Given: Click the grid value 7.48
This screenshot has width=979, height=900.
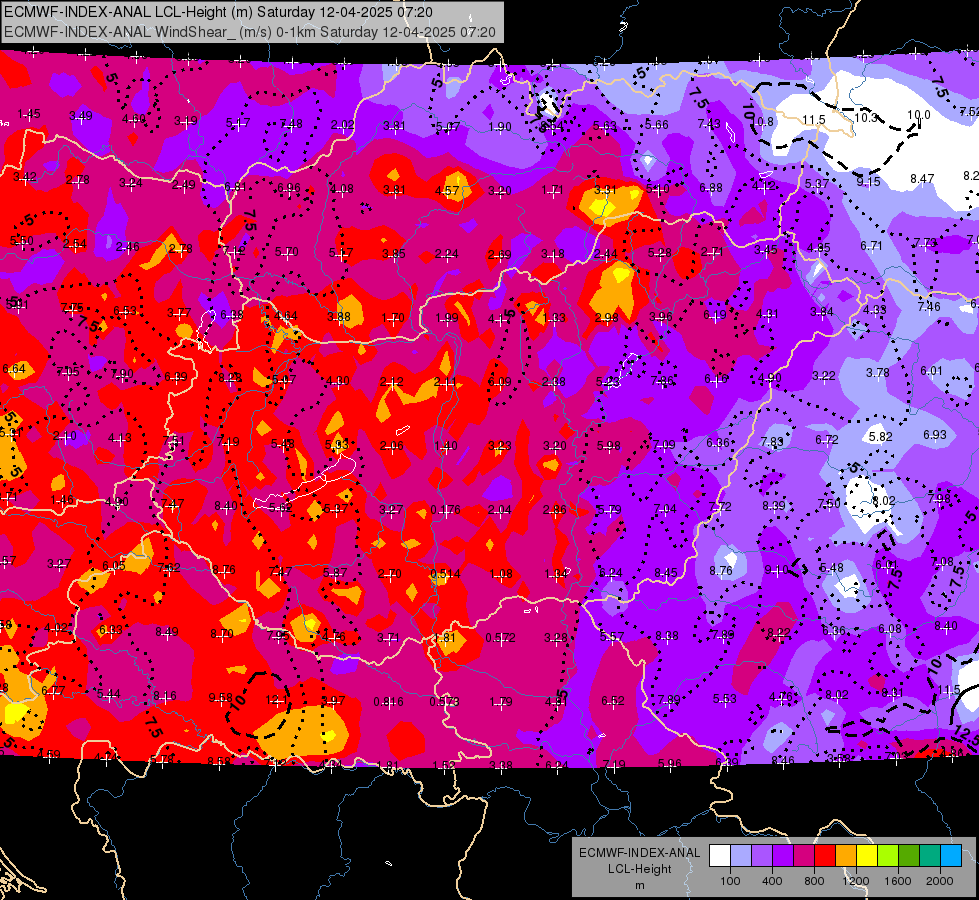Looking at the screenshot, I should [291, 124].
